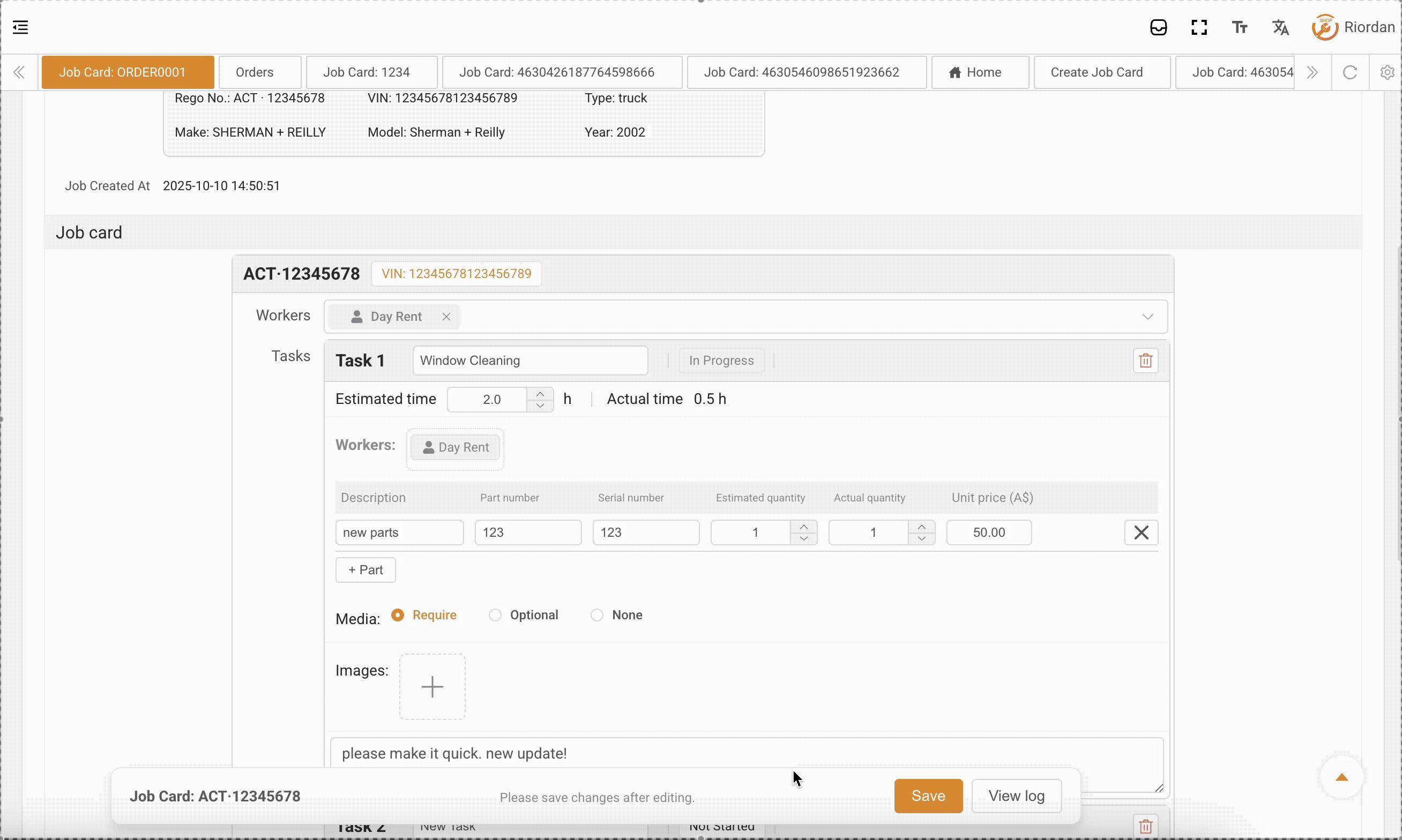Refresh the page using the reload icon

[x=1350, y=72]
